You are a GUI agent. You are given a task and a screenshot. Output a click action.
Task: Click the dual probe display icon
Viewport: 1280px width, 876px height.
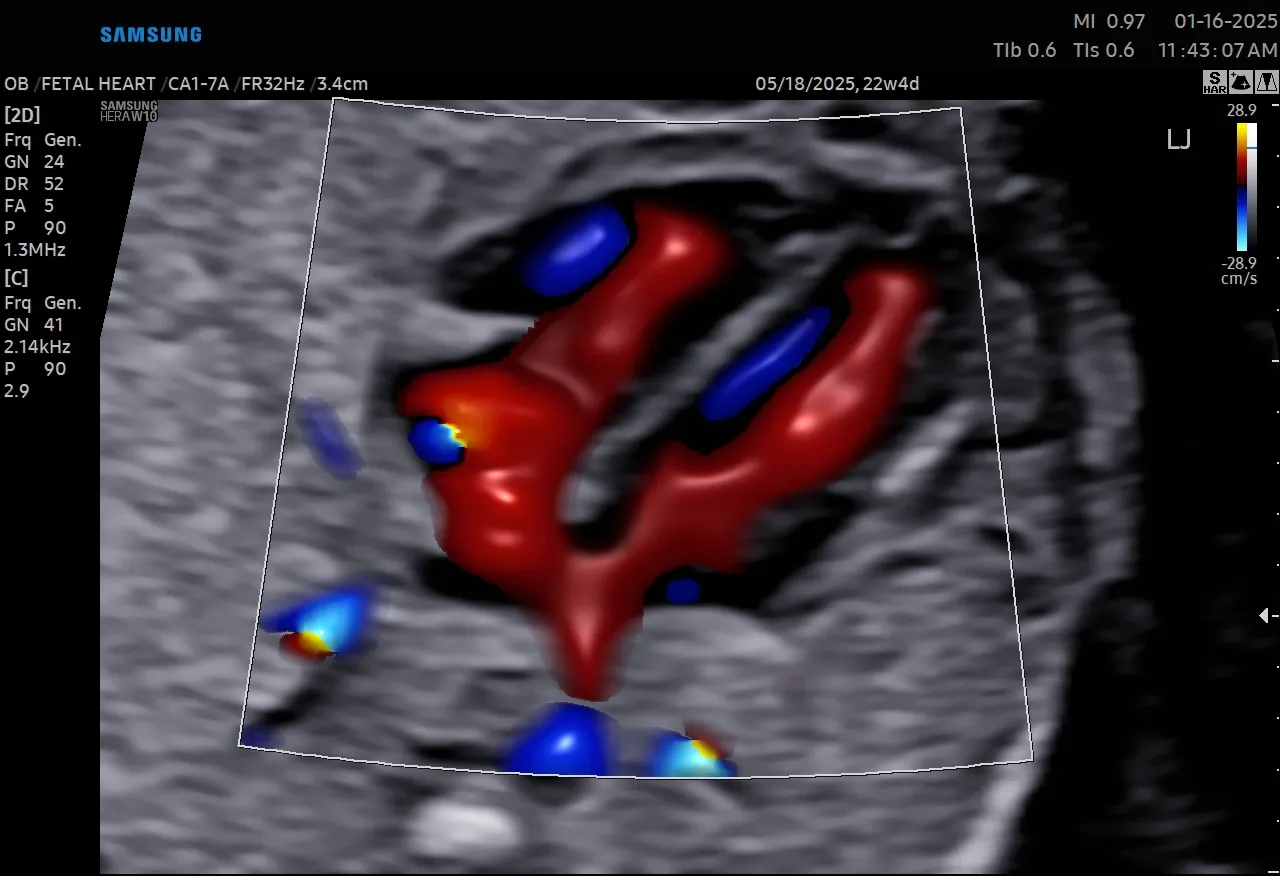tap(1266, 82)
